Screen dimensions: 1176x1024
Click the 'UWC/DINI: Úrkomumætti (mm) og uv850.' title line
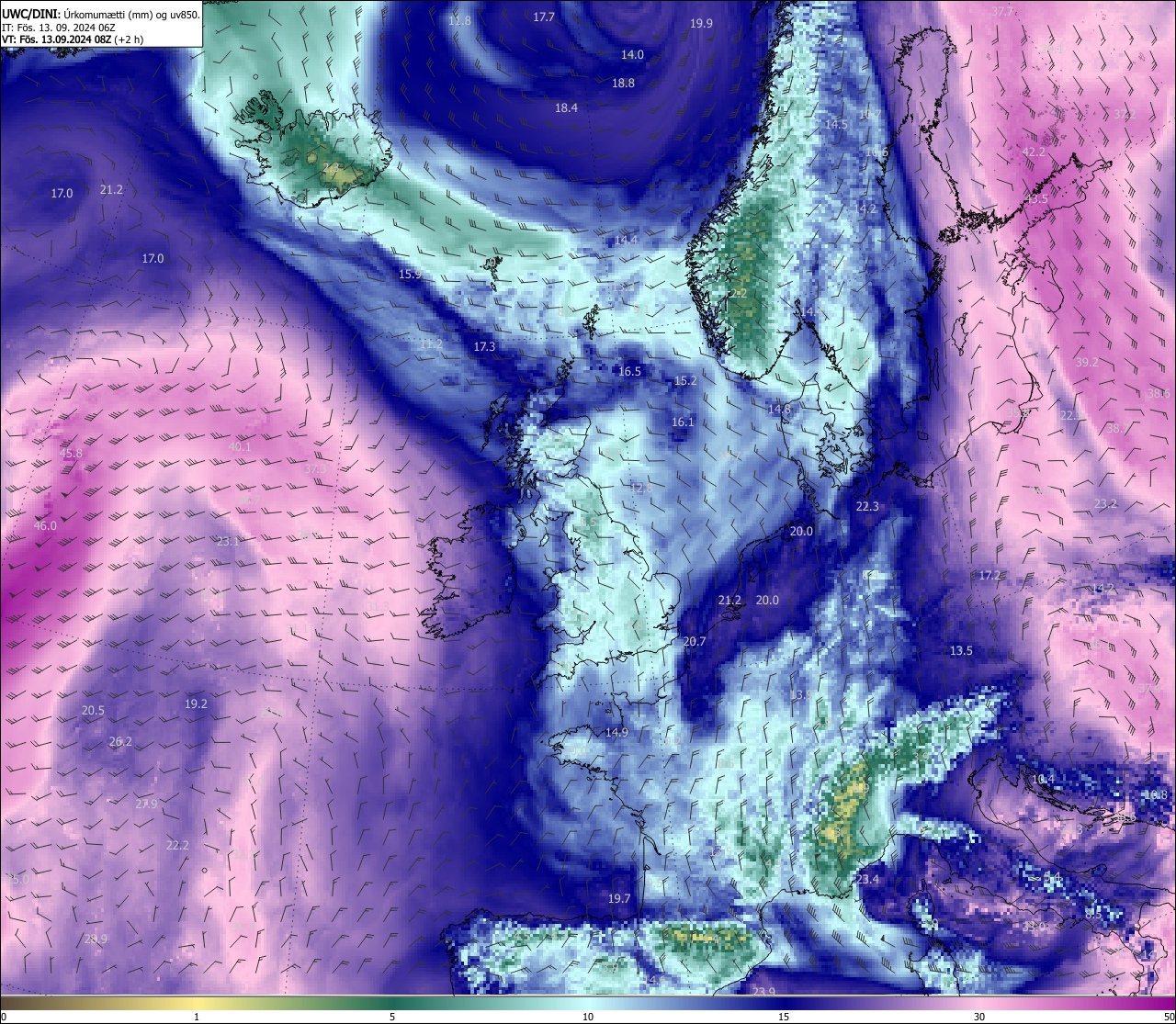coord(101,15)
